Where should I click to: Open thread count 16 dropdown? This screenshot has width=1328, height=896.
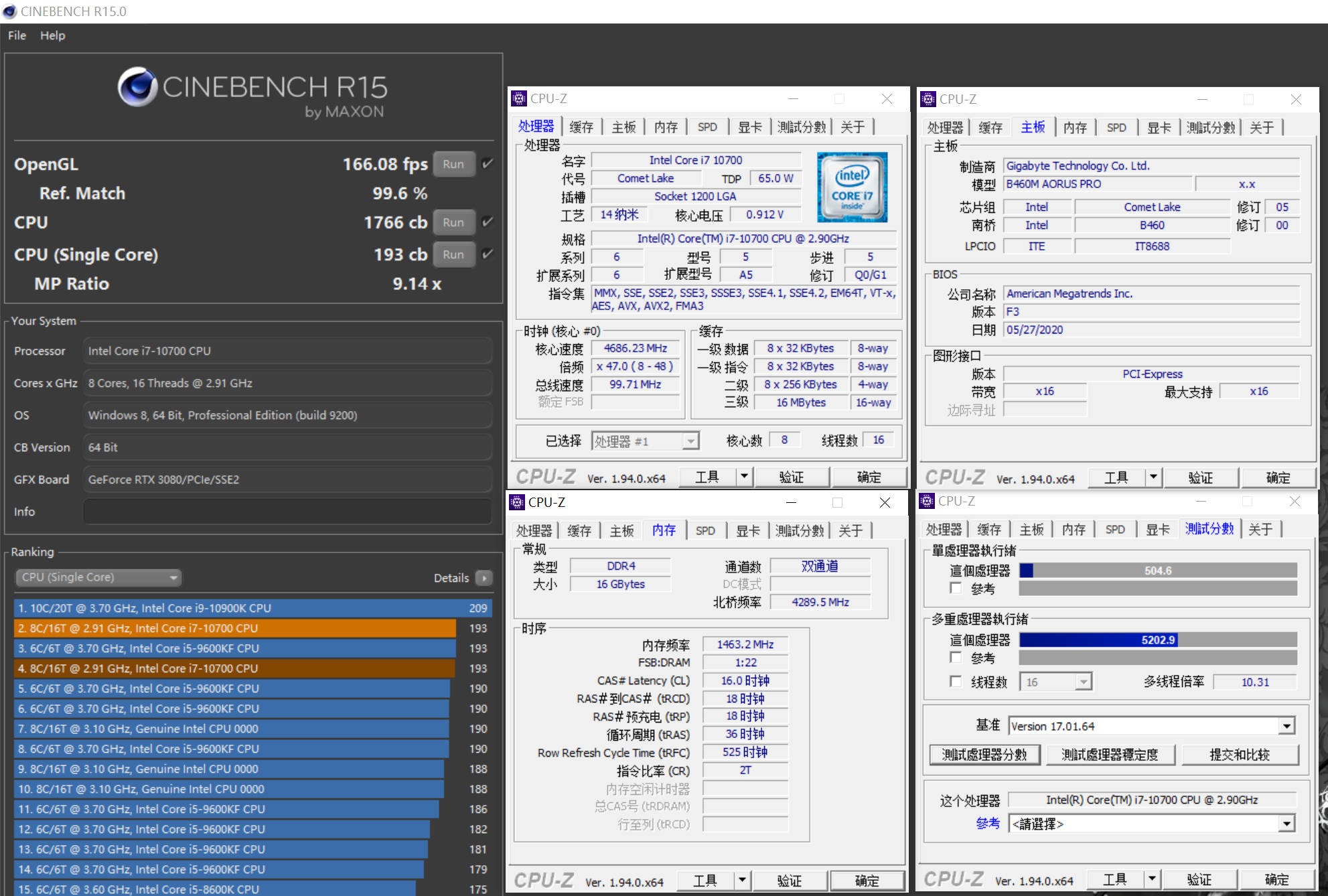(1055, 682)
